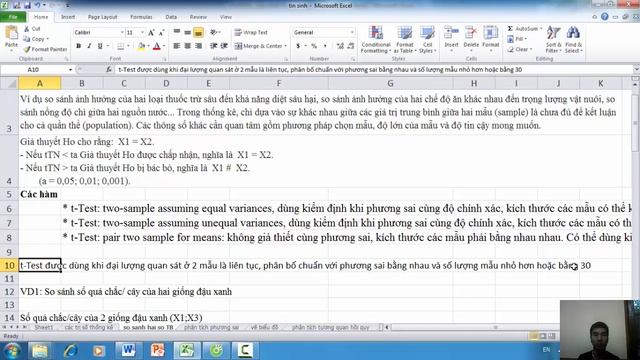Open the Conditional Formatting menu

(376, 39)
